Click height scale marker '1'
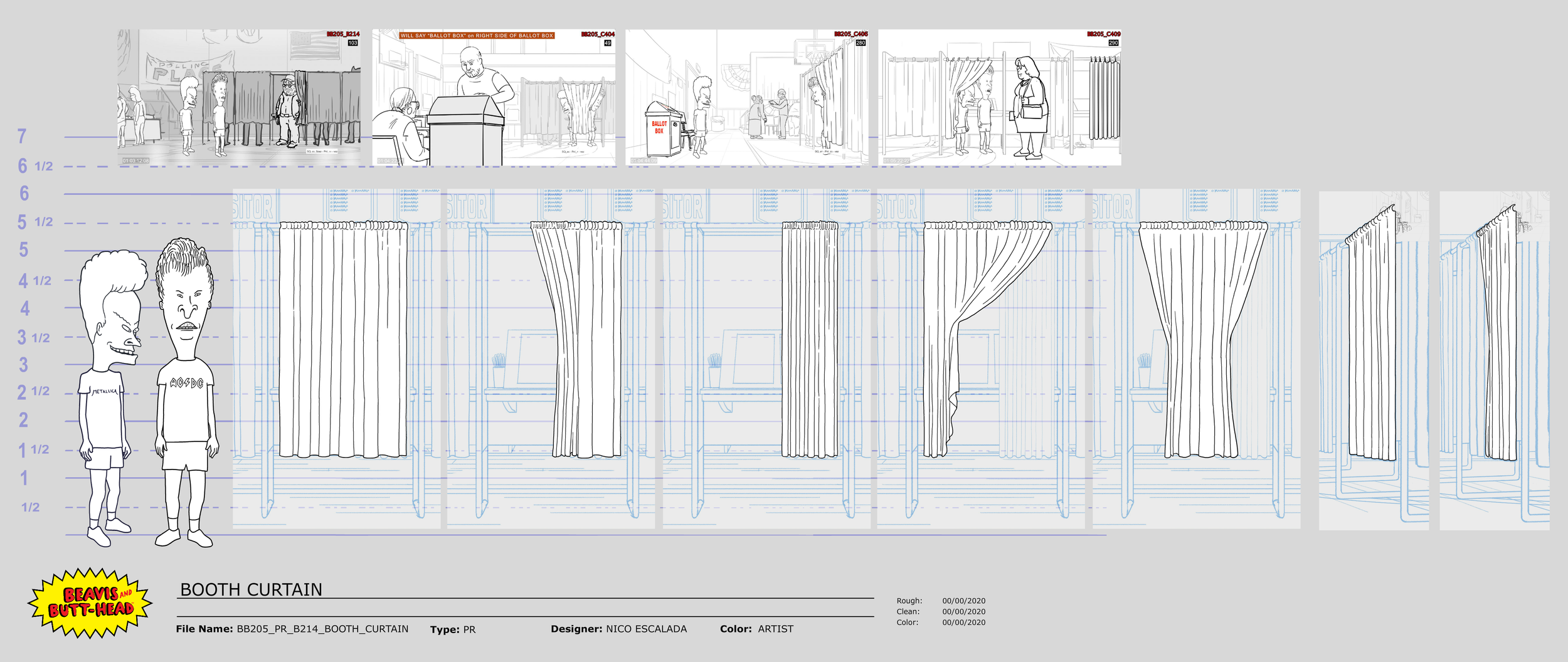 (x=24, y=478)
